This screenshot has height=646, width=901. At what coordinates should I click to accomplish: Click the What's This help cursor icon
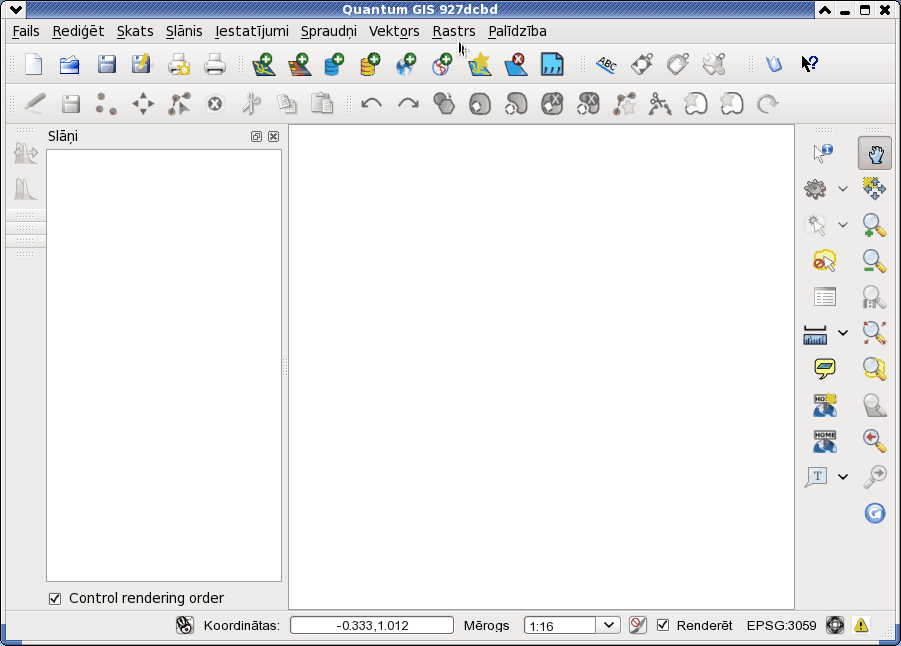tap(810, 64)
